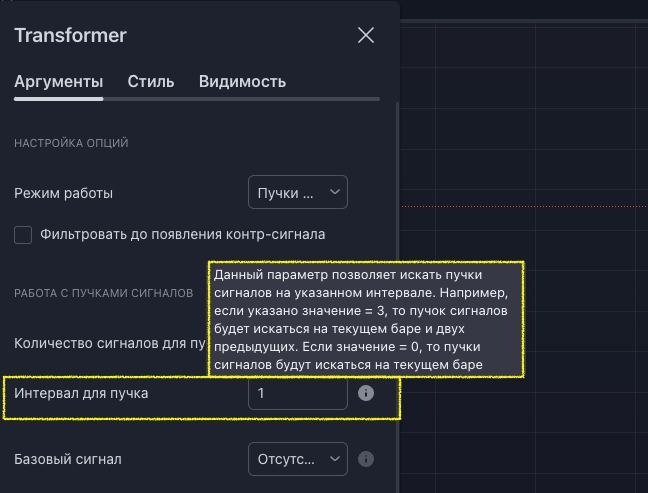
Task: Switch to the Аргументы tab
Action: [58, 82]
